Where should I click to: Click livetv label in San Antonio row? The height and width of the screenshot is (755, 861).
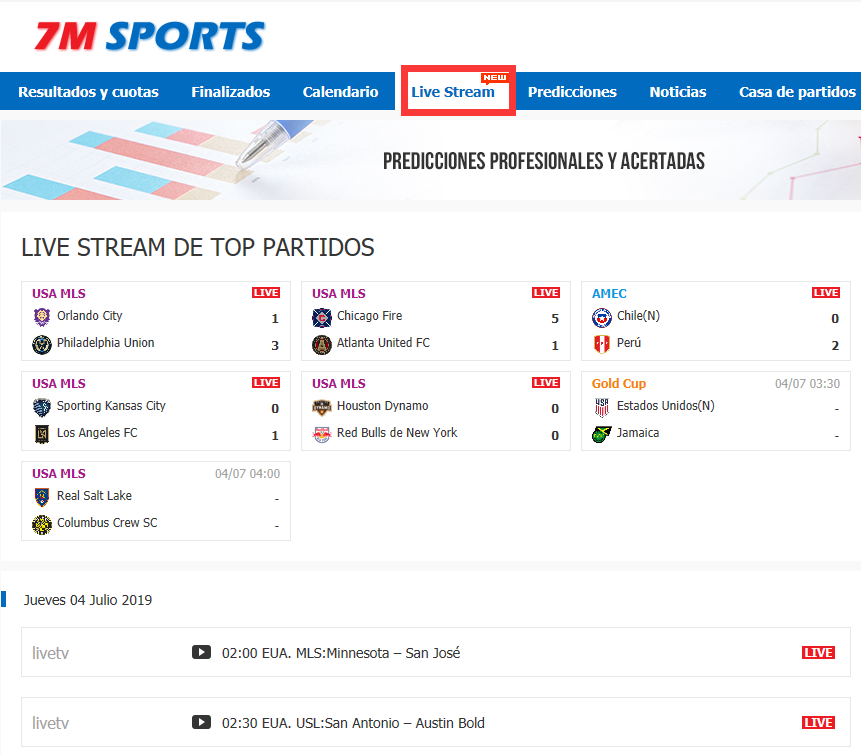coord(51,723)
